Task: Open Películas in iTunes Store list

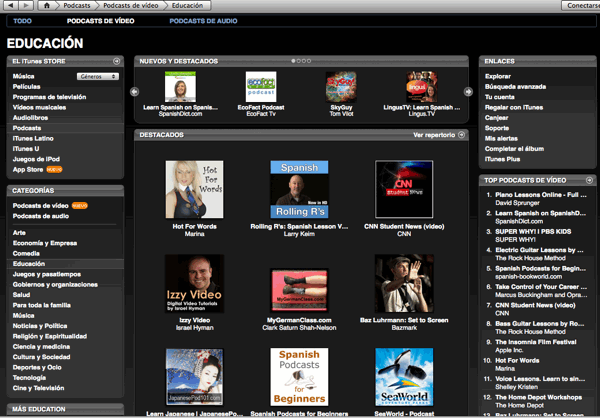Action: pos(26,87)
